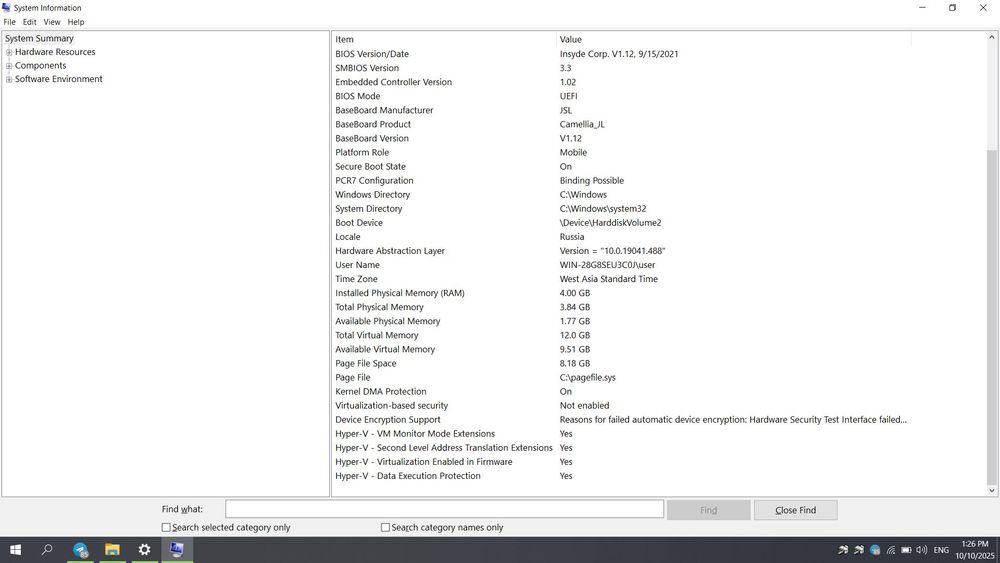Select the Components tree label
The width and height of the screenshot is (1000, 563).
tap(40, 66)
